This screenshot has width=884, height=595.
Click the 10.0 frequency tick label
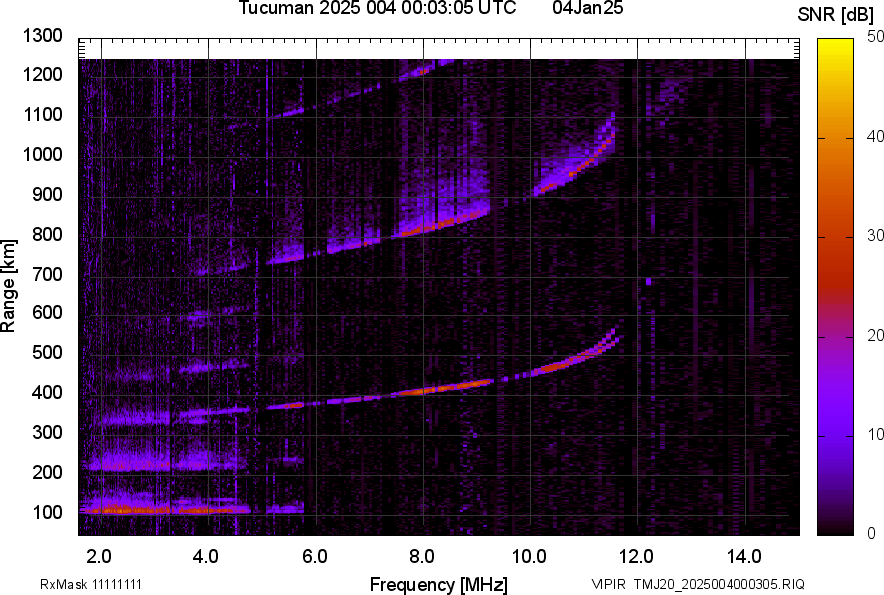pyautogui.click(x=528, y=556)
